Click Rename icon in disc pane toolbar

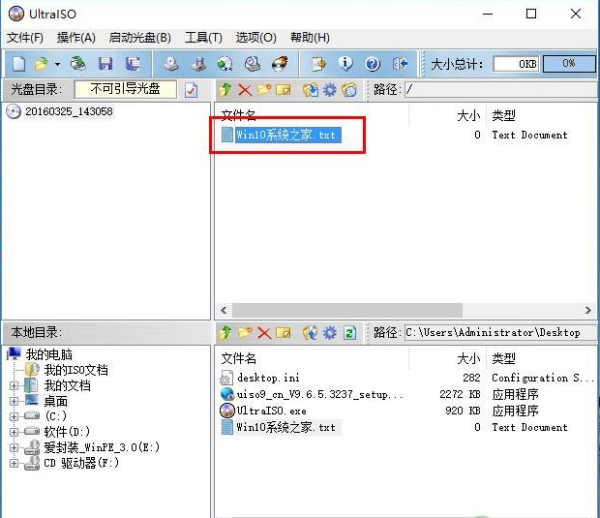coord(283,90)
